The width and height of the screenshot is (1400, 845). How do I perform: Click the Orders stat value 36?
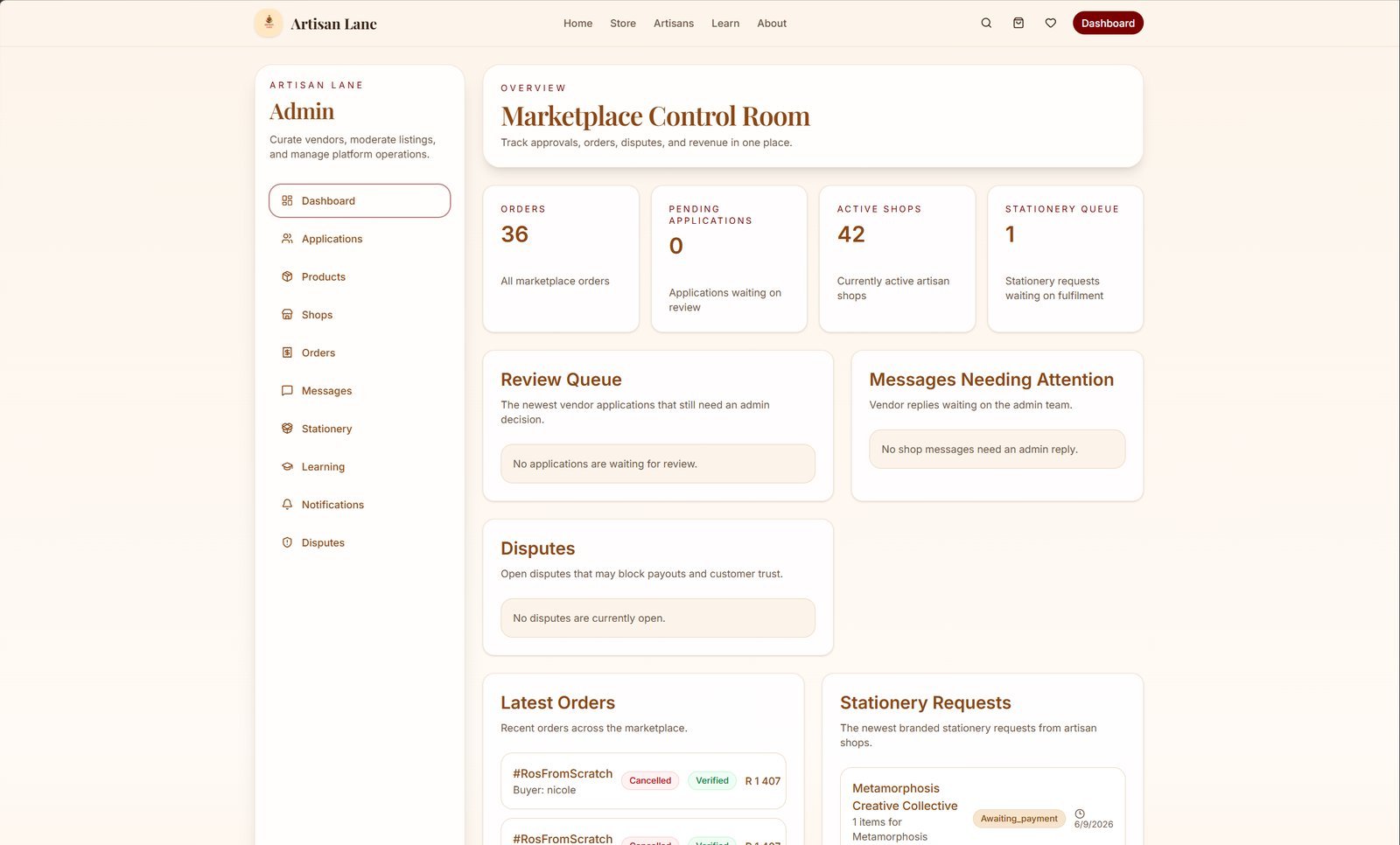(514, 234)
